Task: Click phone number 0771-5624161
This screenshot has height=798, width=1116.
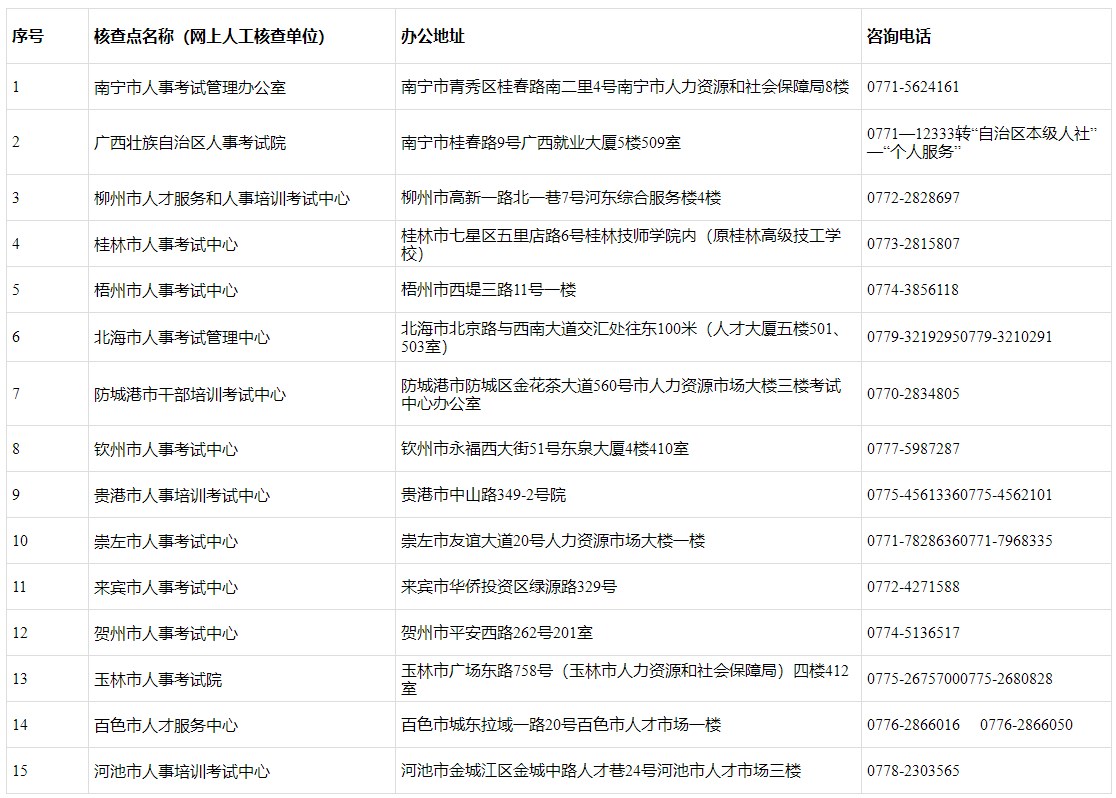Action: tap(913, 87)
